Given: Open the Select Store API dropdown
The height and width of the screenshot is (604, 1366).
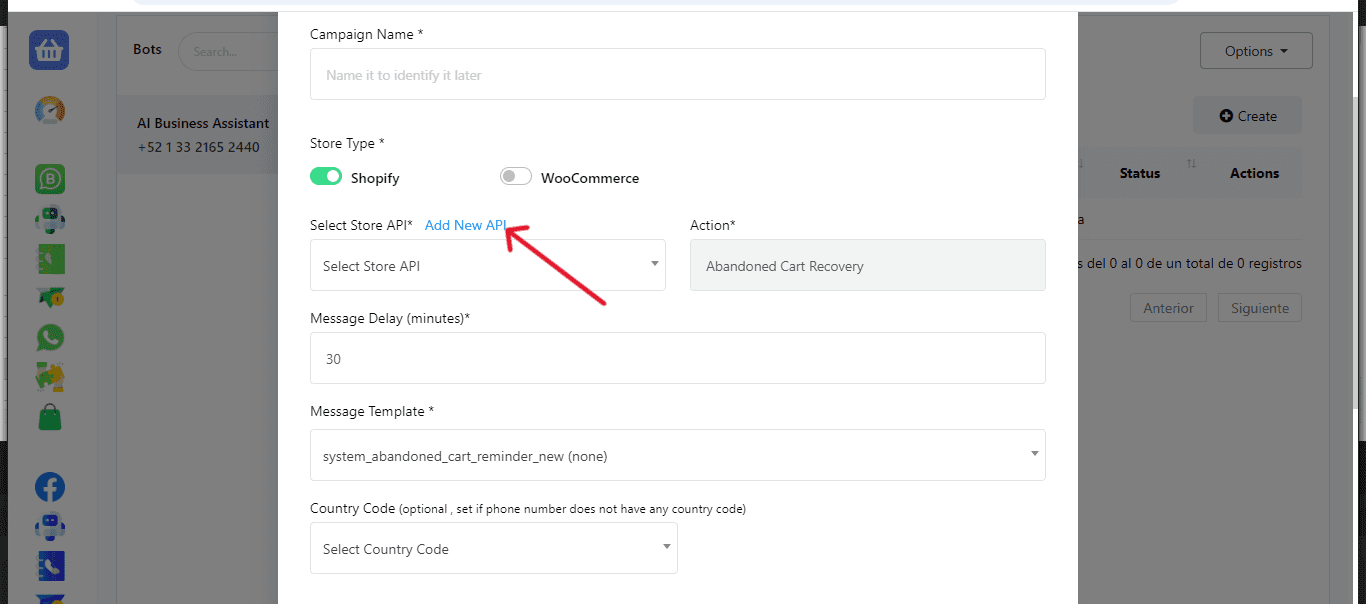Looking at the screenshot, I should [488, 266].
